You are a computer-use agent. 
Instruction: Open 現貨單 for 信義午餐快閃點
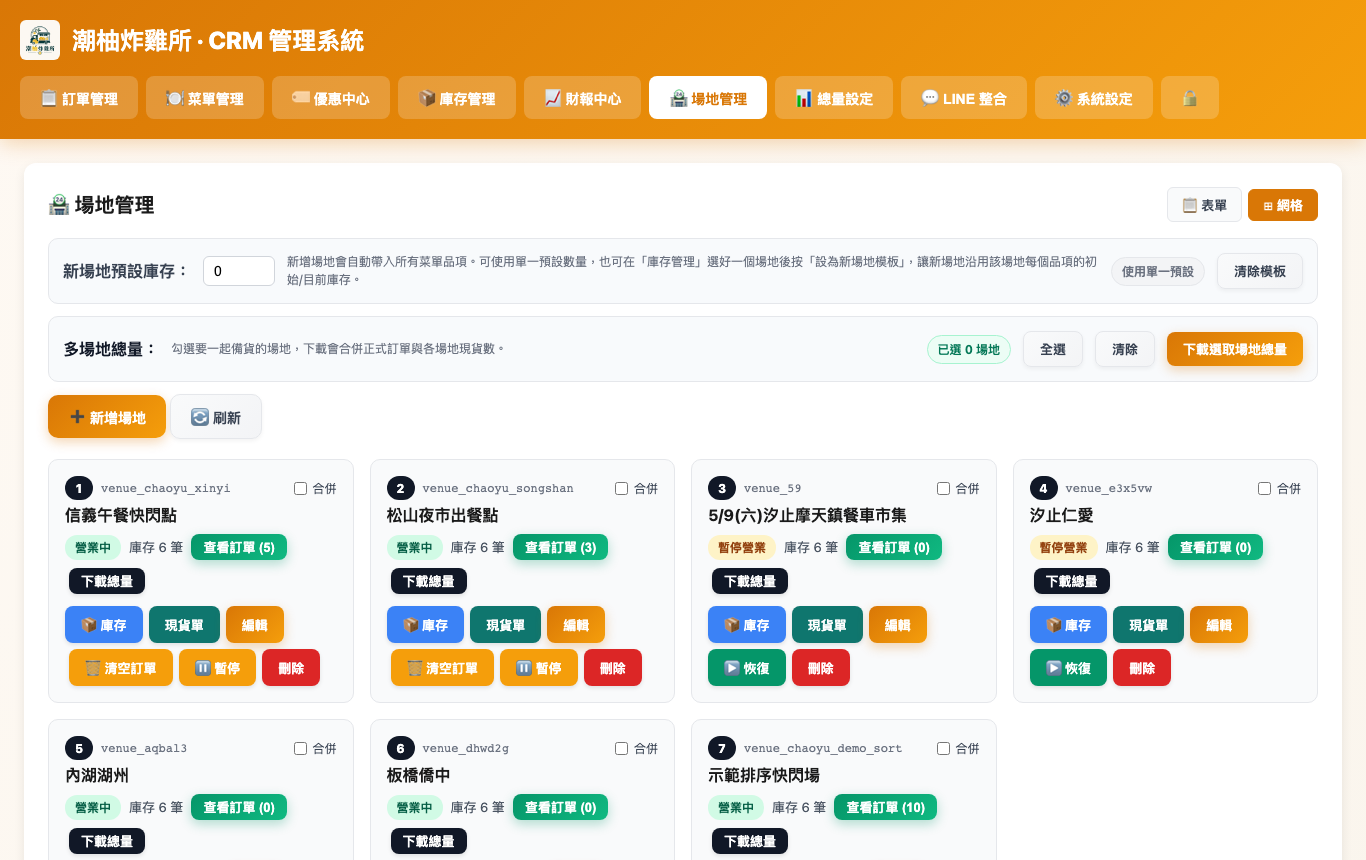tap(184, 625)
